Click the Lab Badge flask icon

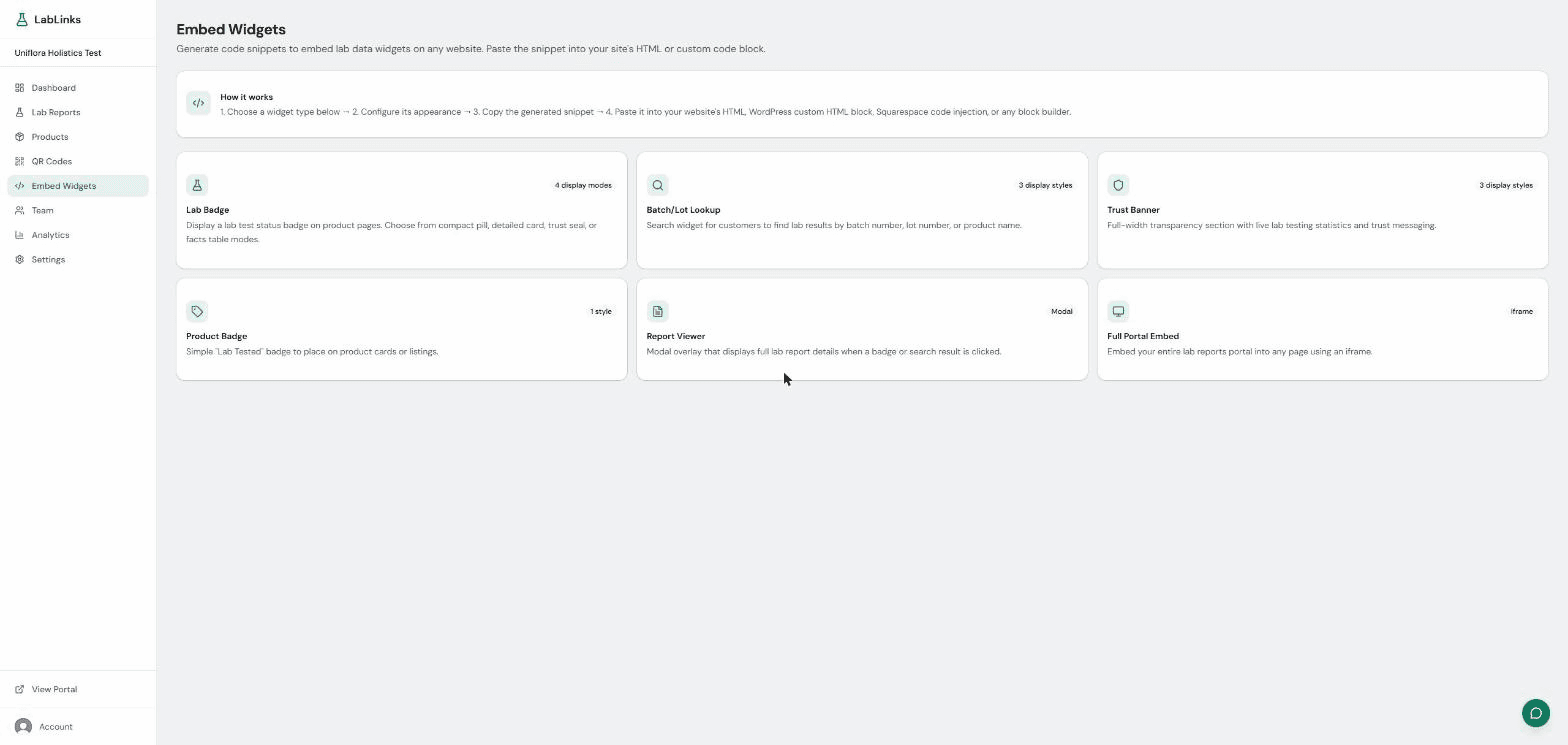point(197,185)
